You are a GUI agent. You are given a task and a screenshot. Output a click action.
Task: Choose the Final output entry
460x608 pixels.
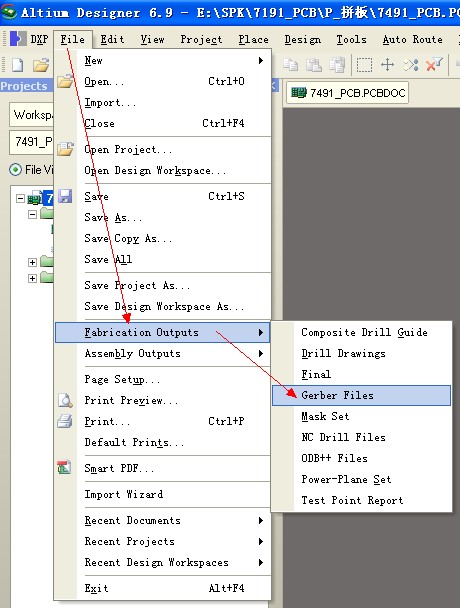coord(361,374)
